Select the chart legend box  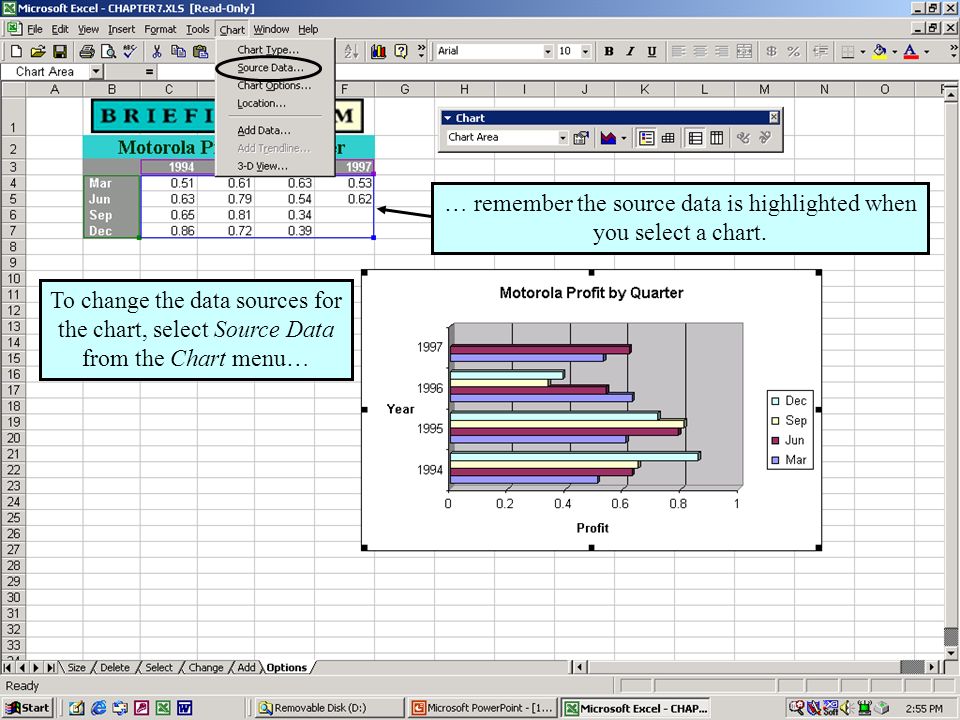[x=790, y=430]
